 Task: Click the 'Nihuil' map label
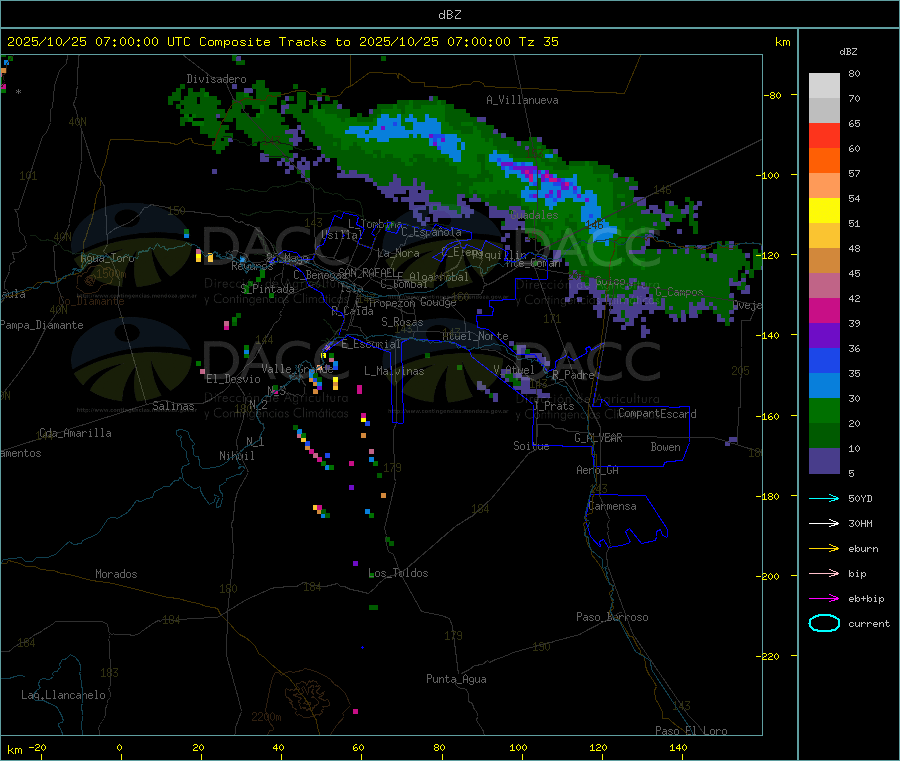point(236,456)
